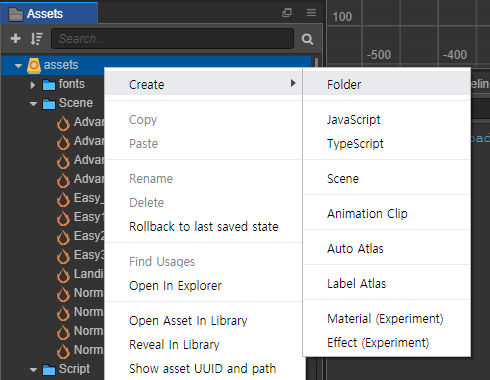490x380 pixels.
Task: Create a new Scene from submenu
Action: tap(387, 179)
